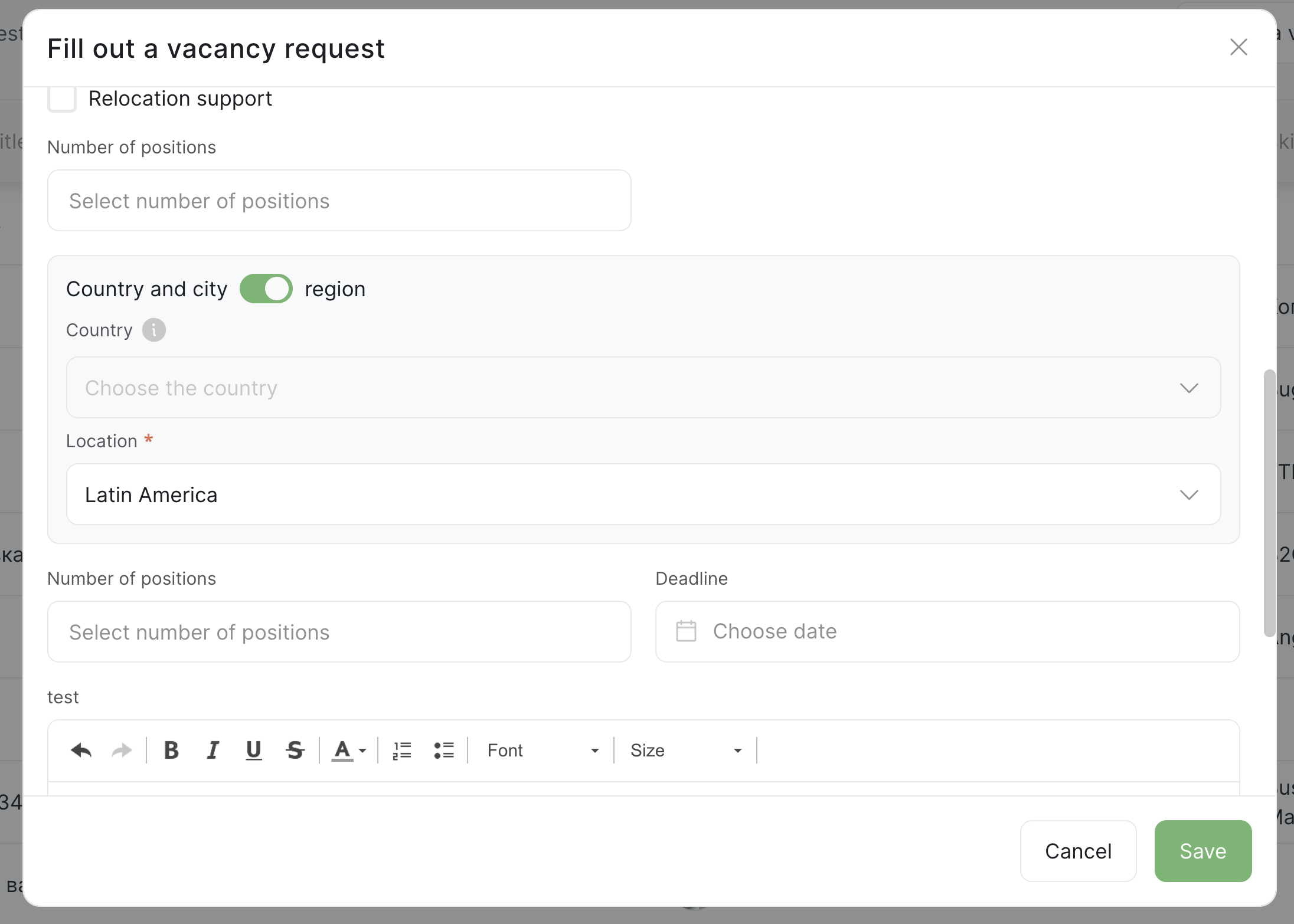Viewport: 1294px width, 924px height.
Task: Apply underline formatting
Action: [254, 751]
